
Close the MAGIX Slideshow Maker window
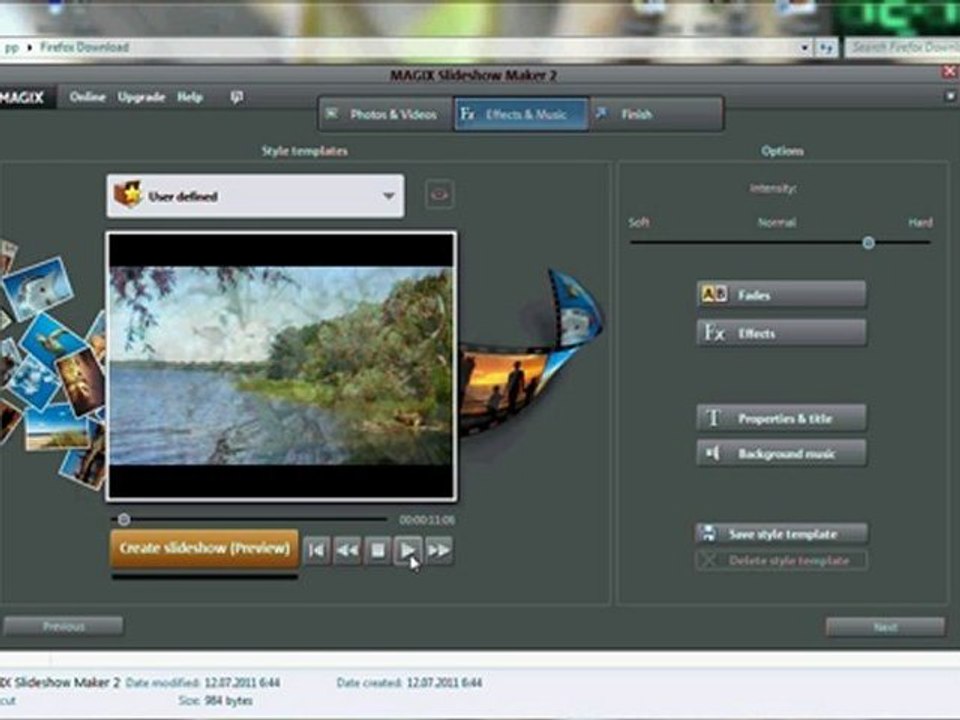(949, 73)
